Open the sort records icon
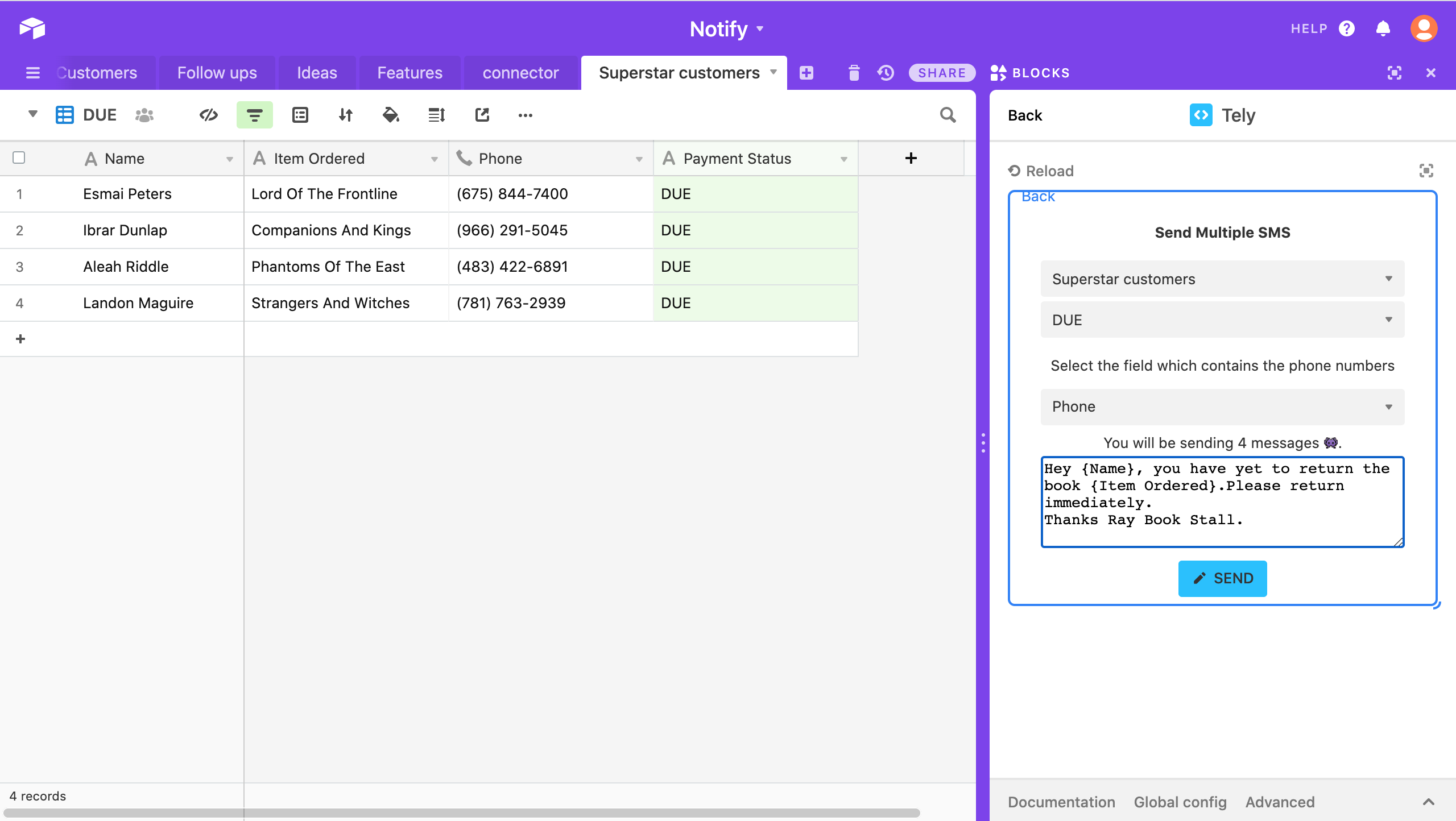The width and height of the screenshot is (1456, 821). [x=345, y=115]
